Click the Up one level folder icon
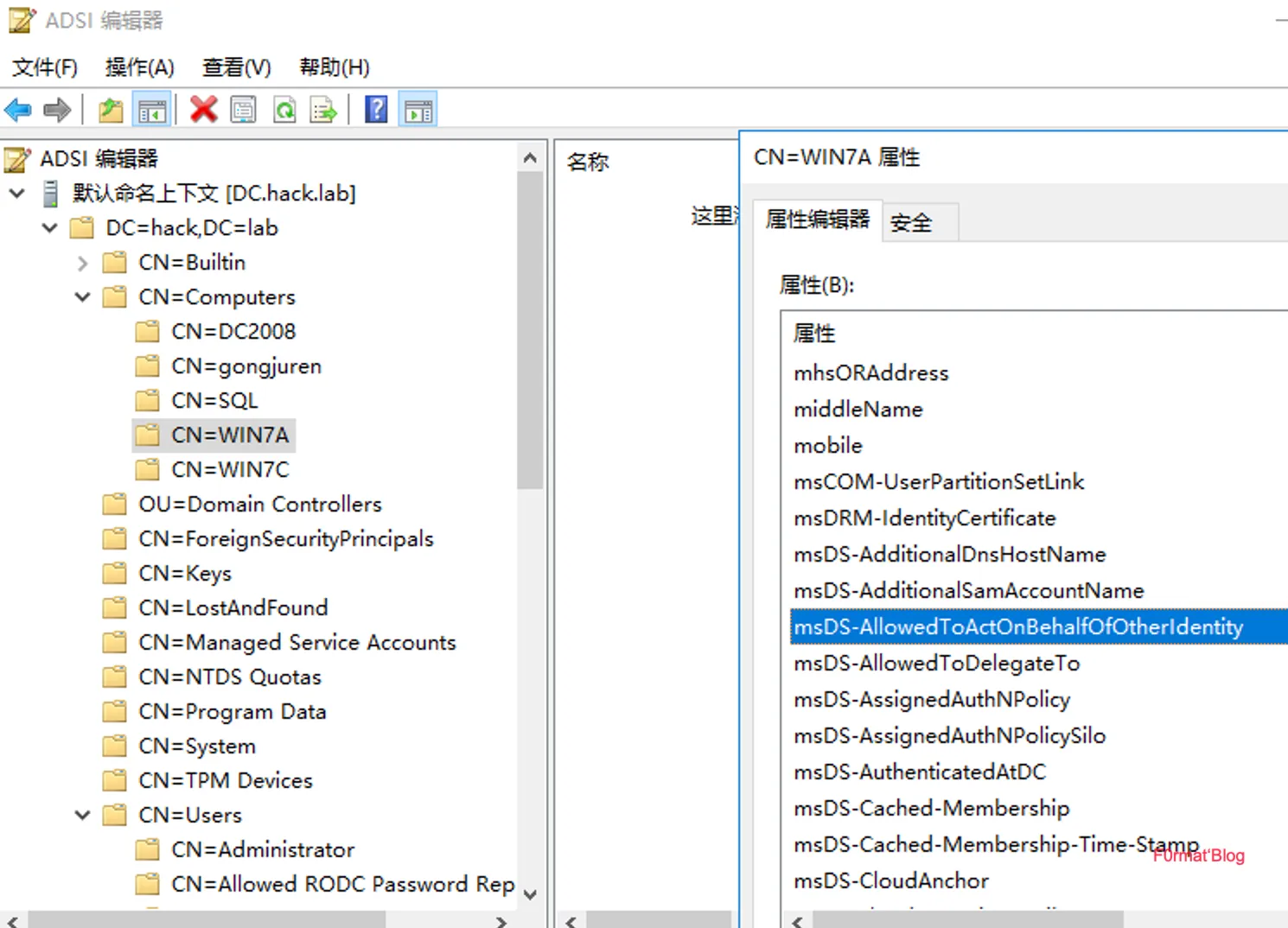Image resolution: width=1288 pixels, height=928 pixels. (111, 110)
